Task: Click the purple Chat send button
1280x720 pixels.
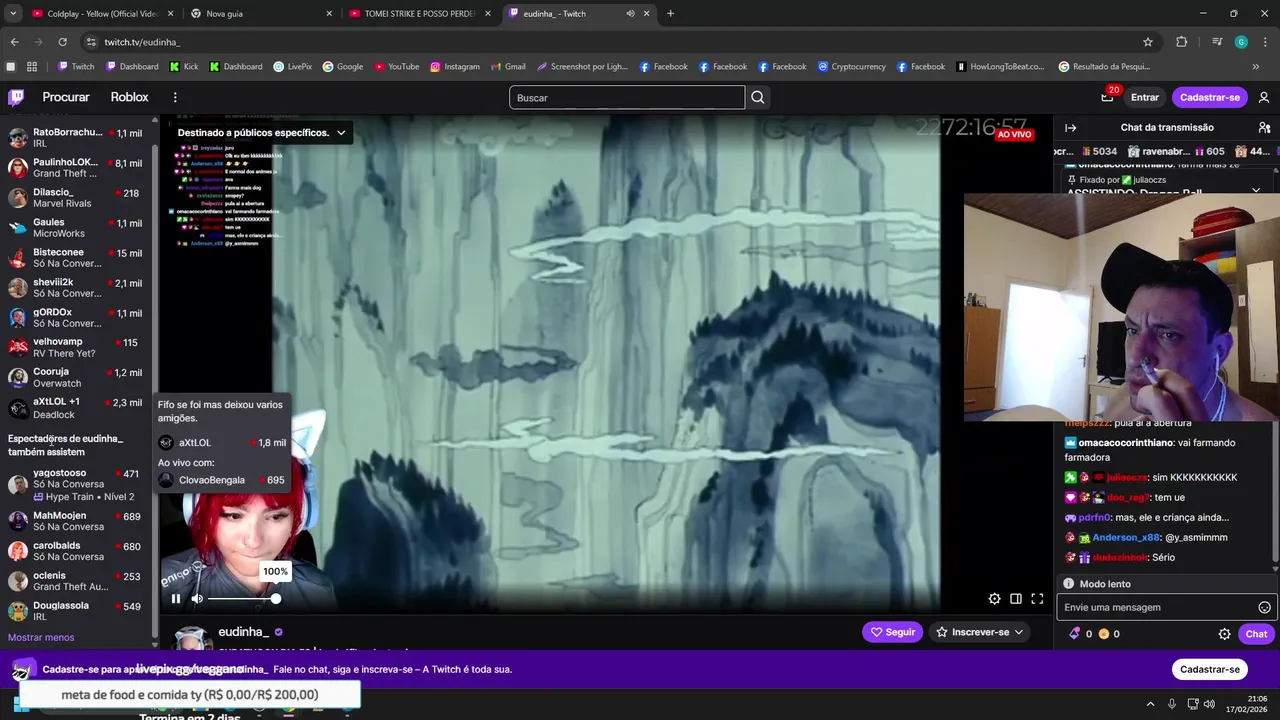Action: tap(1256, 634)
